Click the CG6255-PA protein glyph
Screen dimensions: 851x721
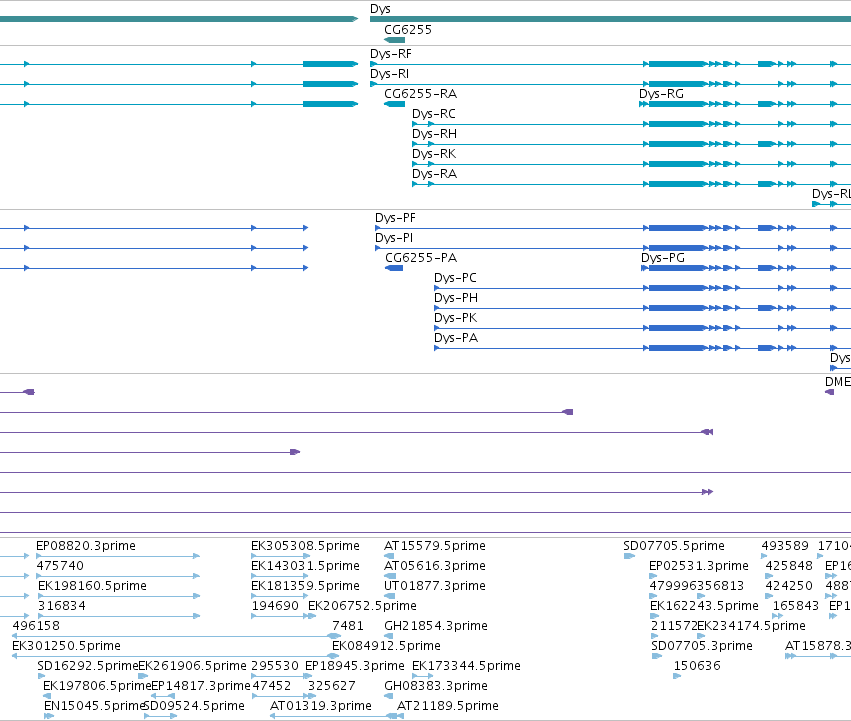point(394,268)
